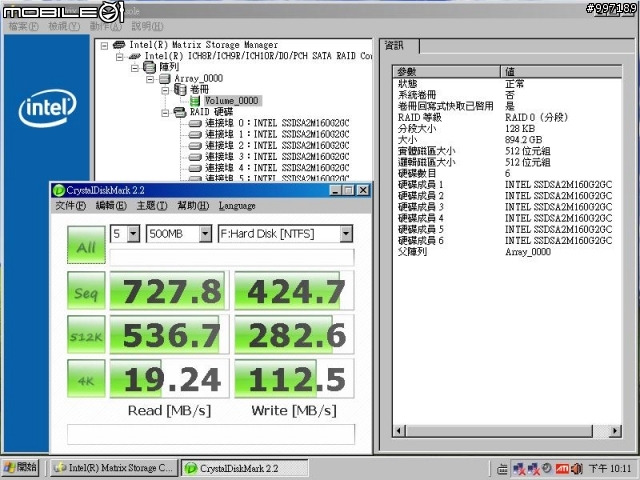The image size is (640, 480).
Task: Click the Array_0000 icon in tree
Action: tap(164, 78)
